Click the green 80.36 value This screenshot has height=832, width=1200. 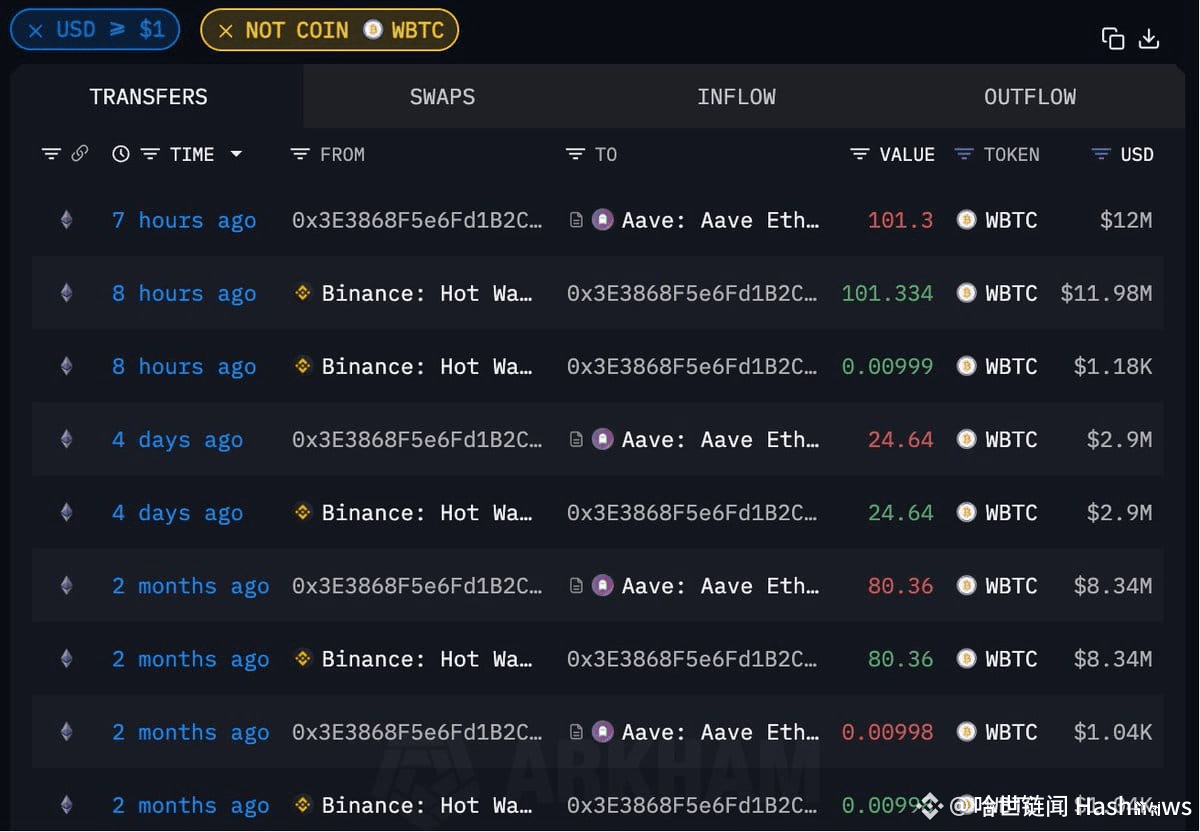(900, 659)
